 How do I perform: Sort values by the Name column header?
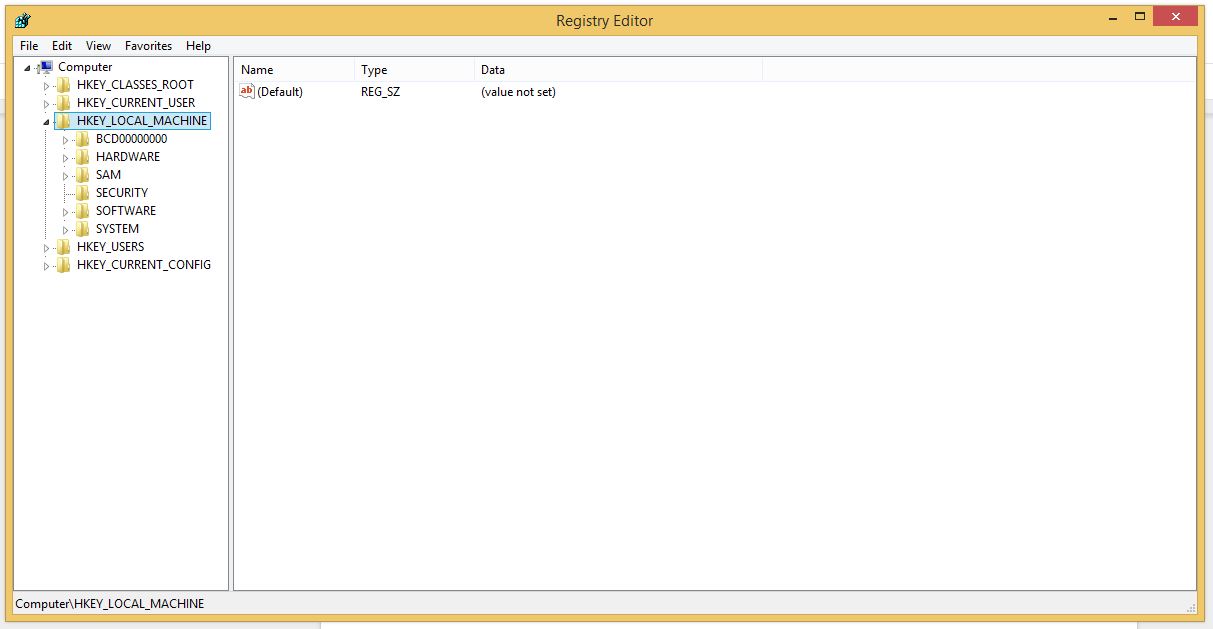tap(294, 70)
